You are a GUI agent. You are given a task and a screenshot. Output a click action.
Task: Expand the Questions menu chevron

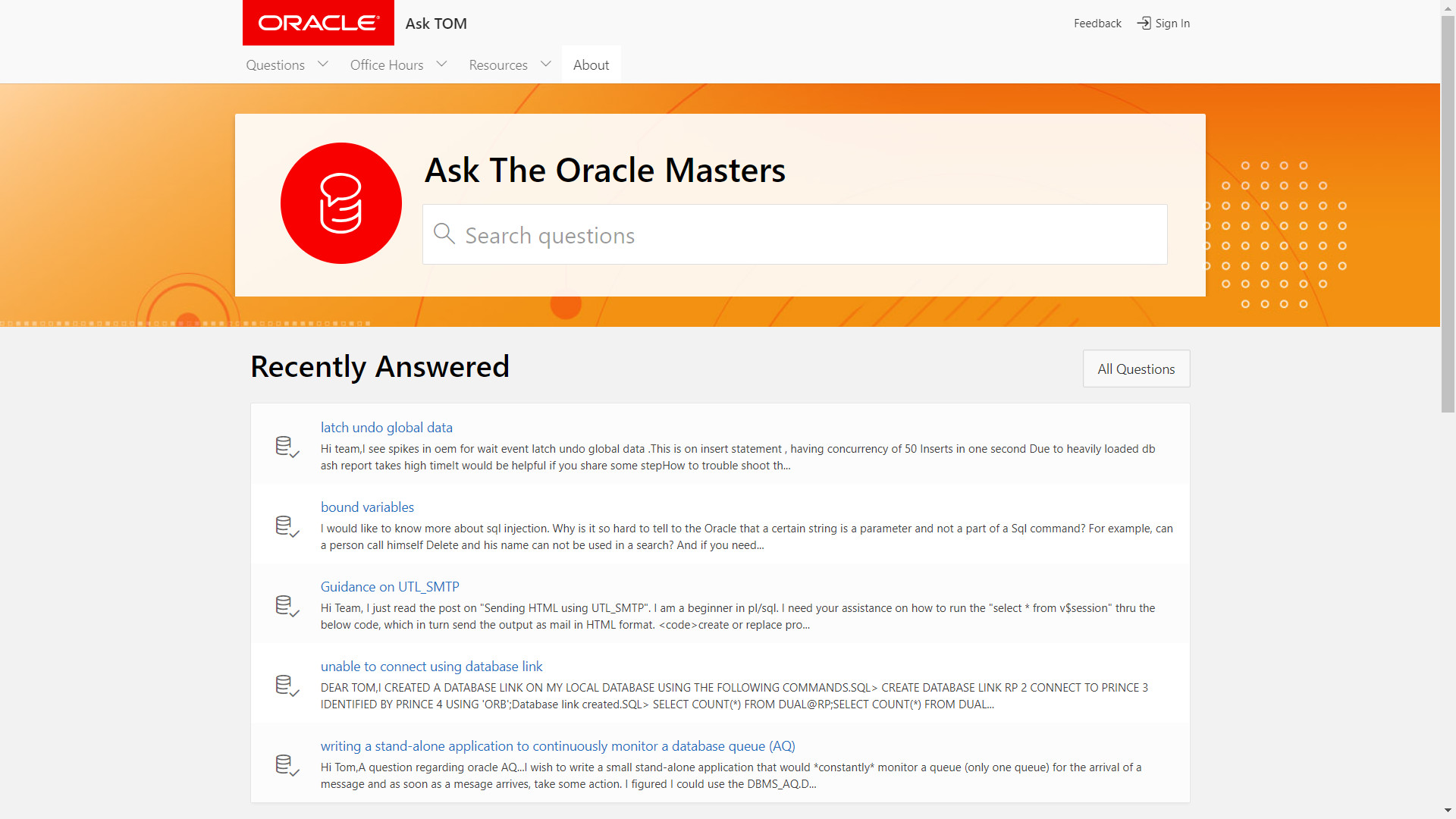[323, 64]
